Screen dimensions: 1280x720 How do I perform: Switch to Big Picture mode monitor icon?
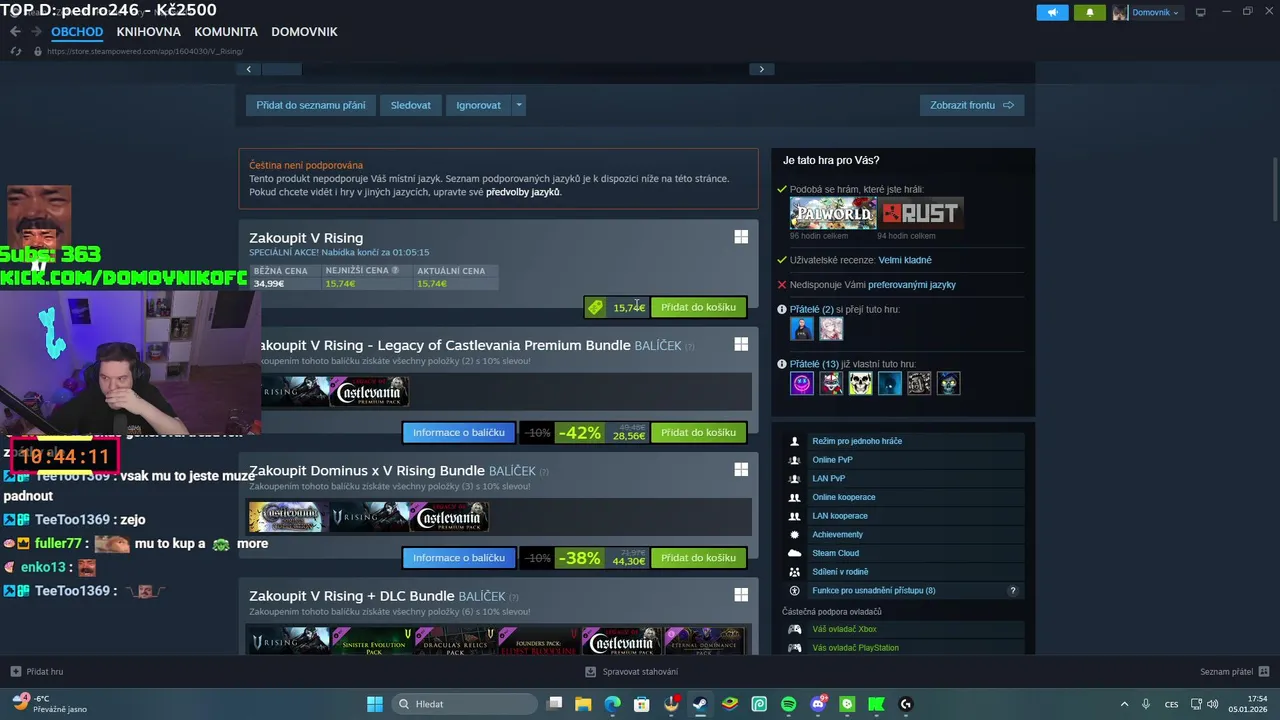point(1201,12)
